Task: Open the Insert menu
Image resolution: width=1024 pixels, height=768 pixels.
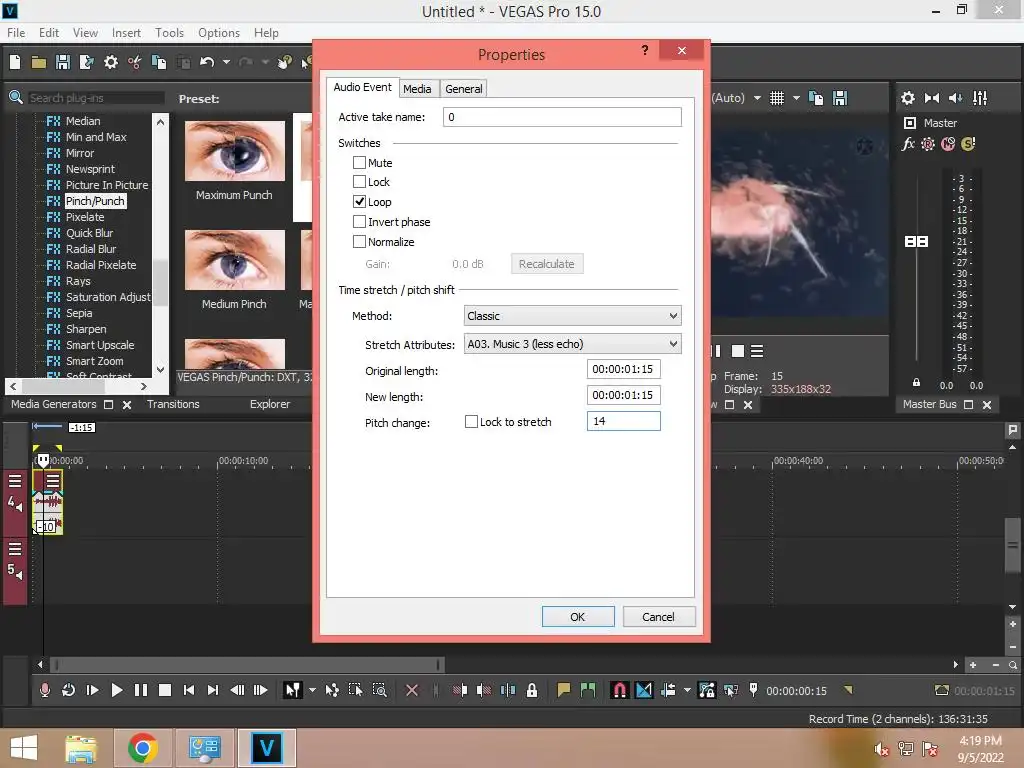Action: click(126, 33)
